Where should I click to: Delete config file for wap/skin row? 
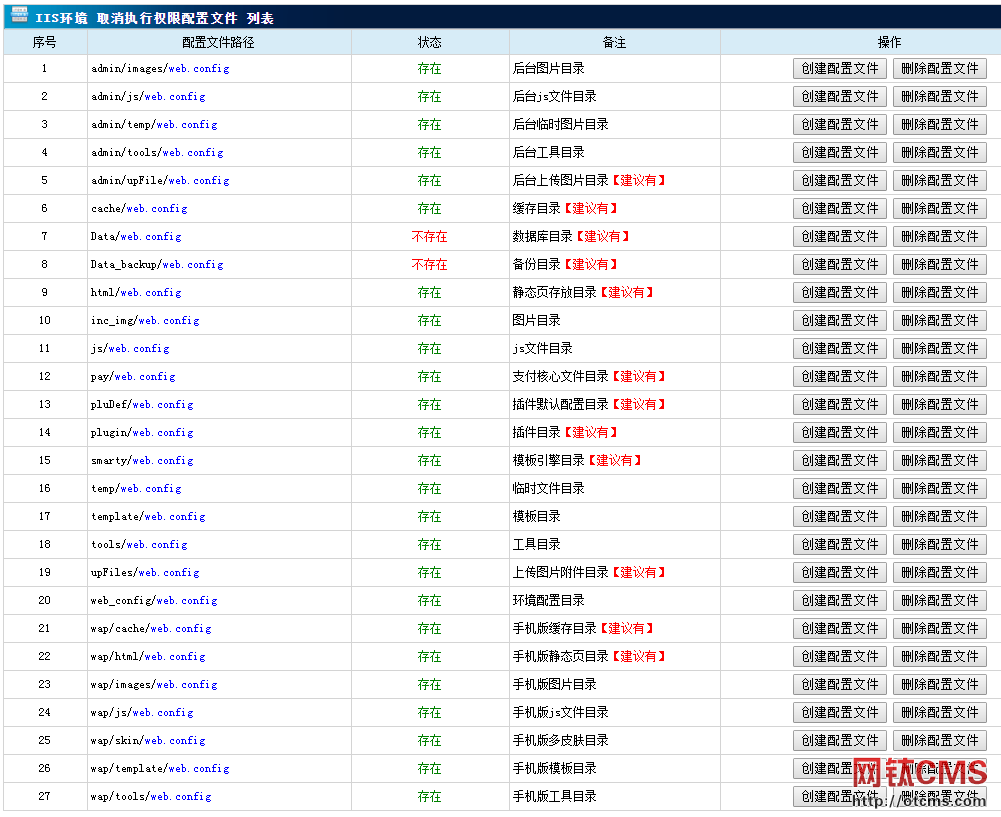(x=939, y=740)
